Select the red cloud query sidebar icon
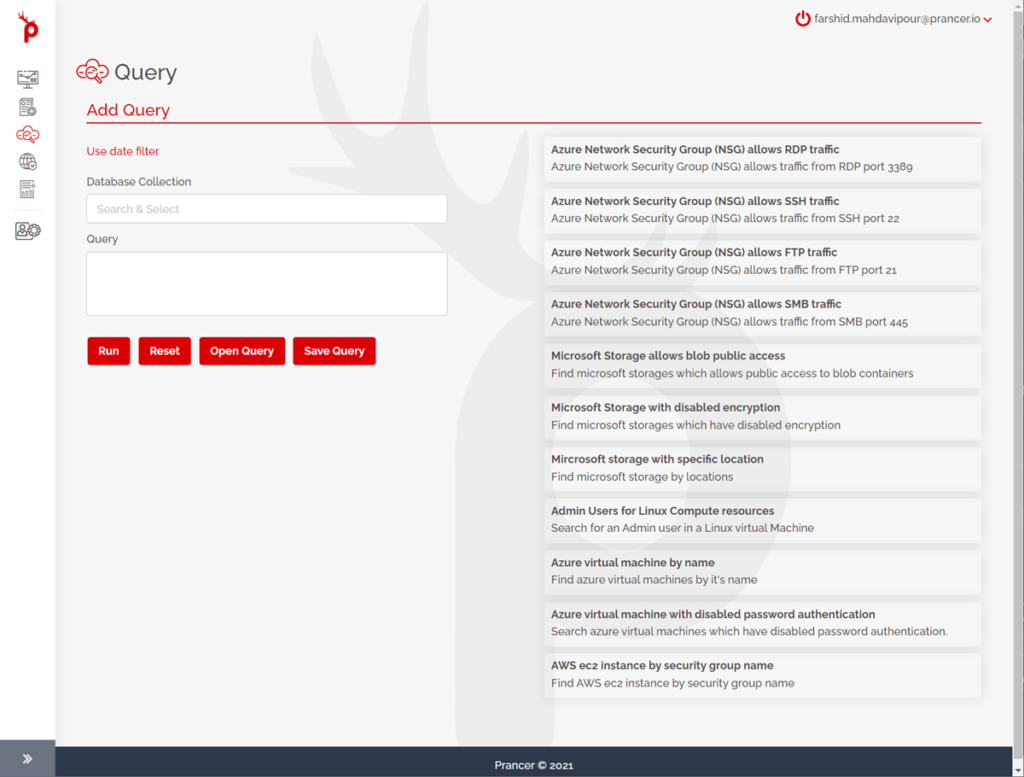The width and height of the screenshot is (1024, 777). pos(28,134)
